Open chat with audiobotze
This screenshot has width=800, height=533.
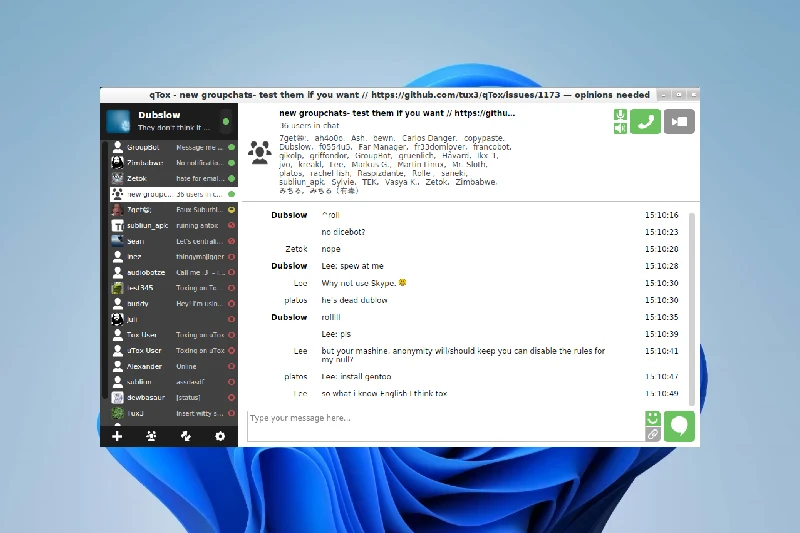pyautogui.click(x=173, y=272)
